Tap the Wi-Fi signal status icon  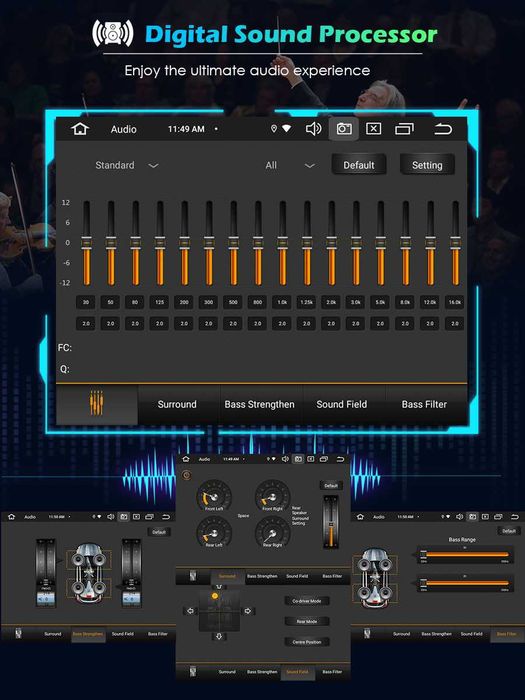tap(286, 129)
